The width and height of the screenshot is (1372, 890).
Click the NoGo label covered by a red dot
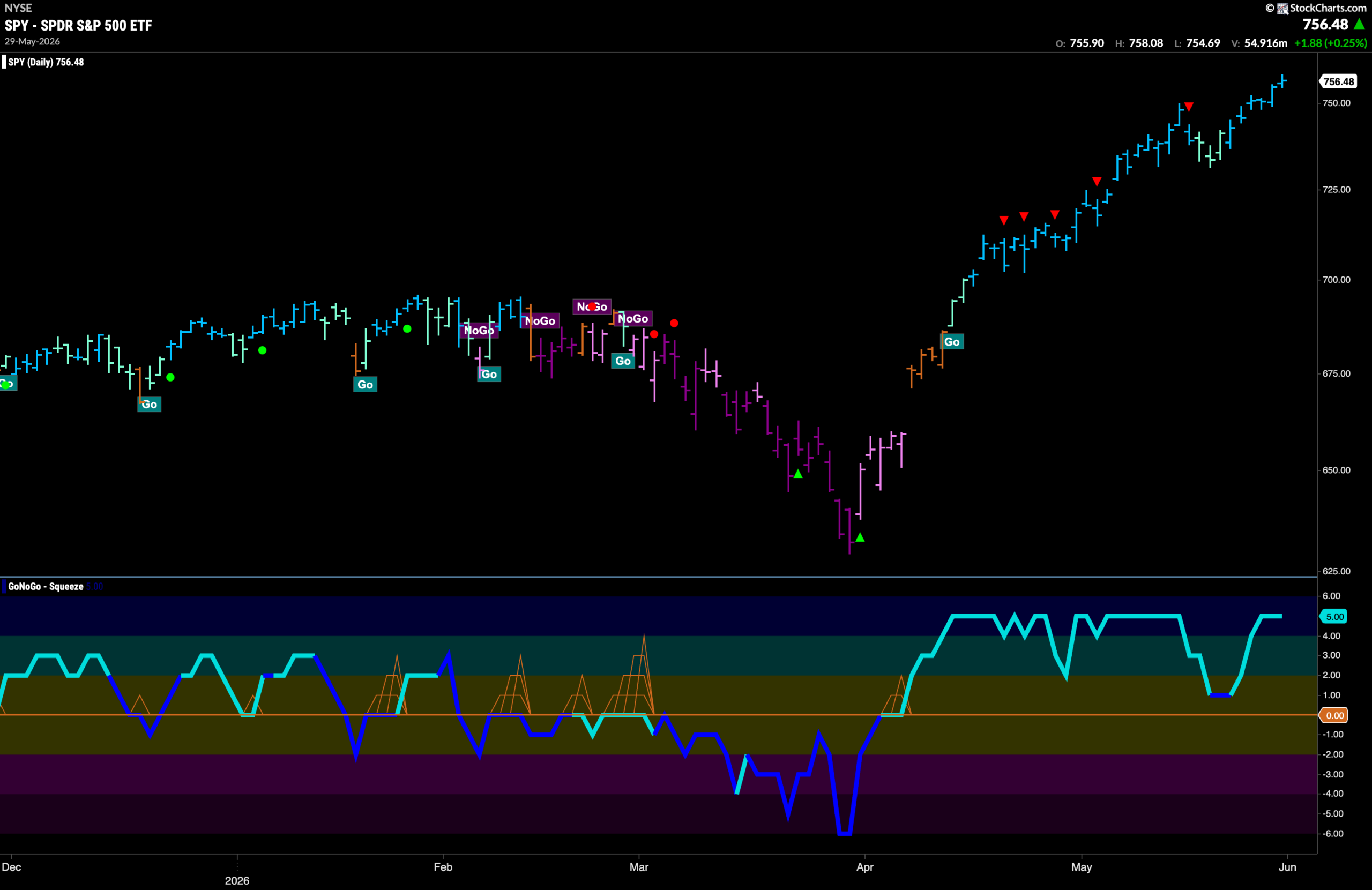[x=592, y=306]
